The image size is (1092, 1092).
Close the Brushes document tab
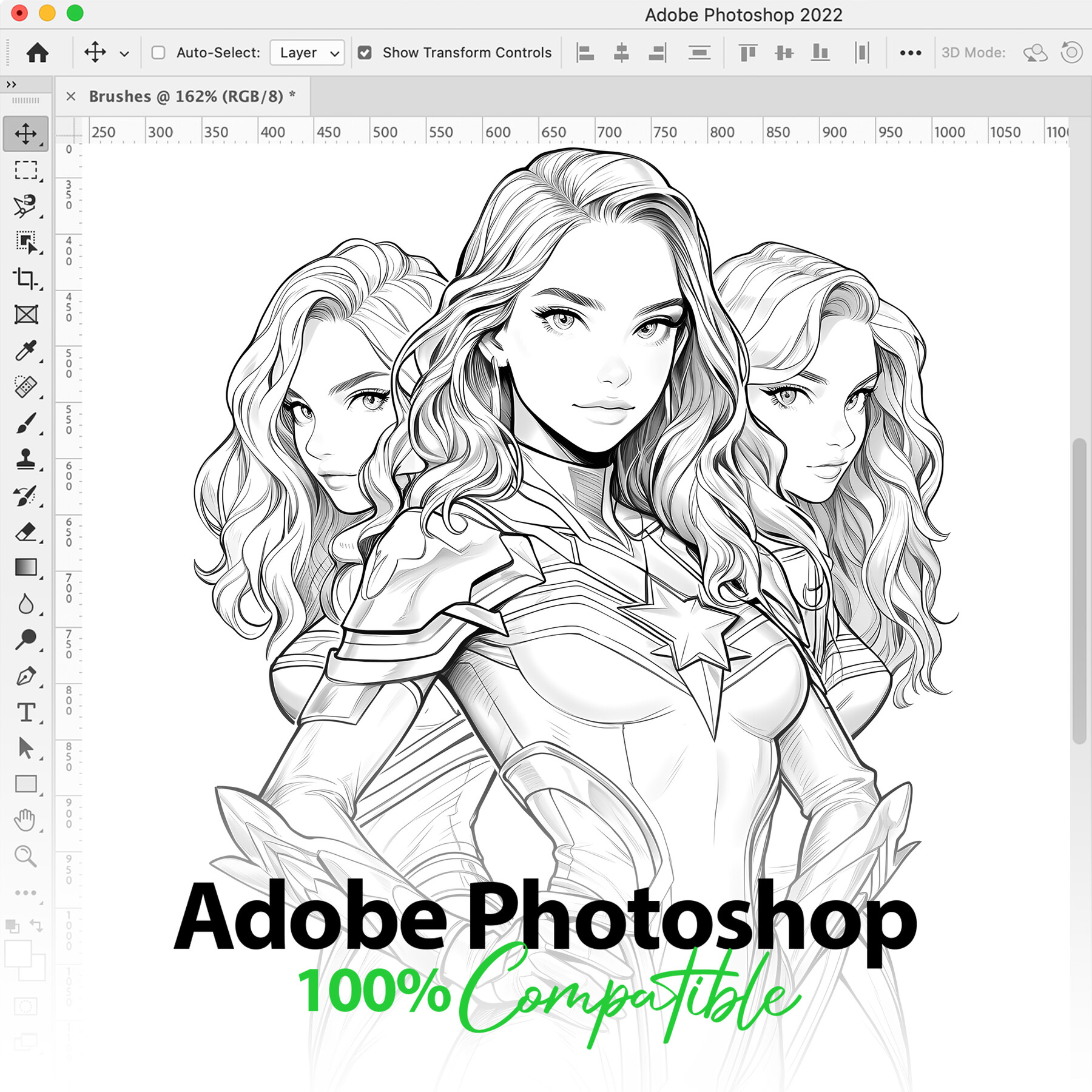[71, 96]
